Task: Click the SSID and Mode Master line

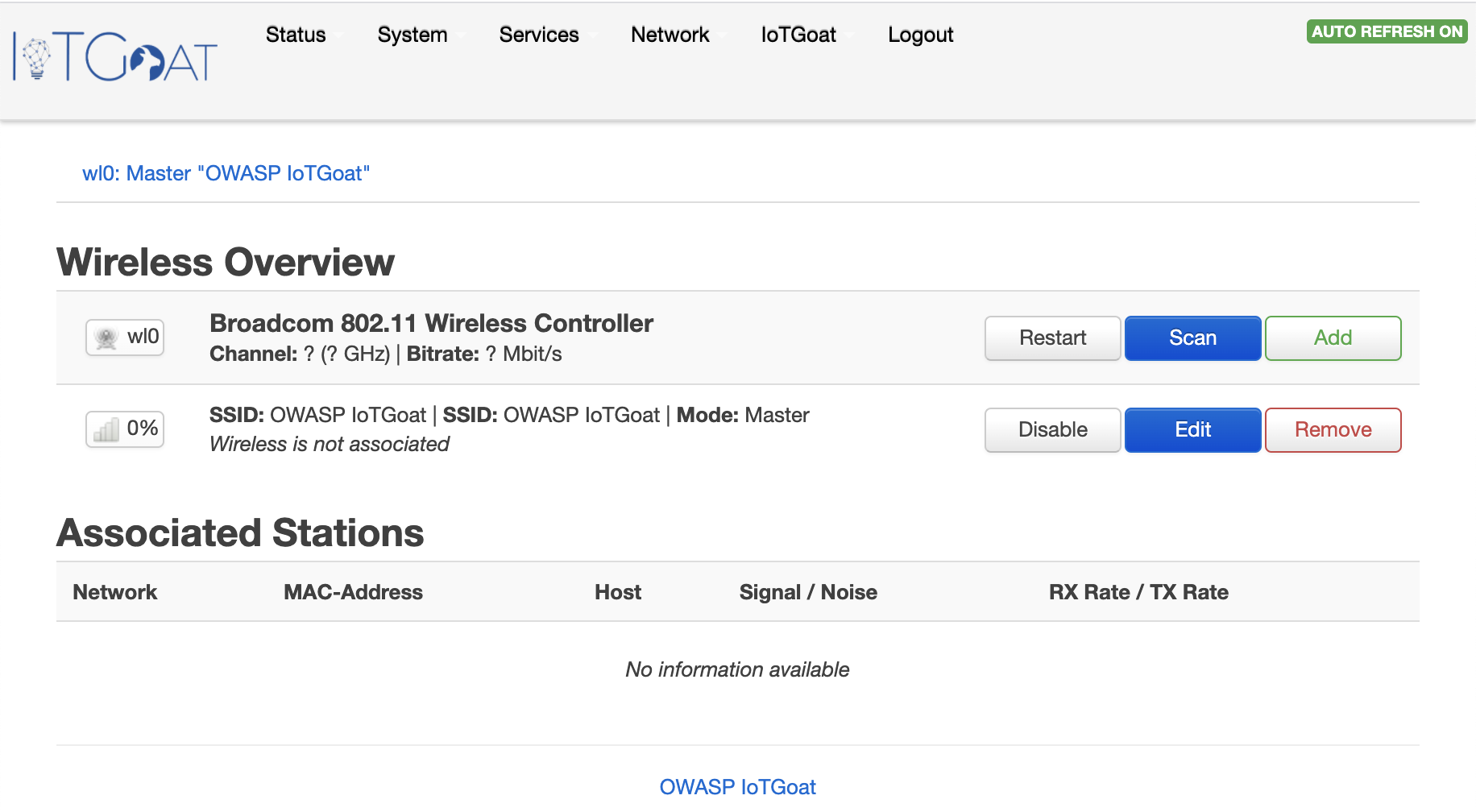Action: pos(509,415)
